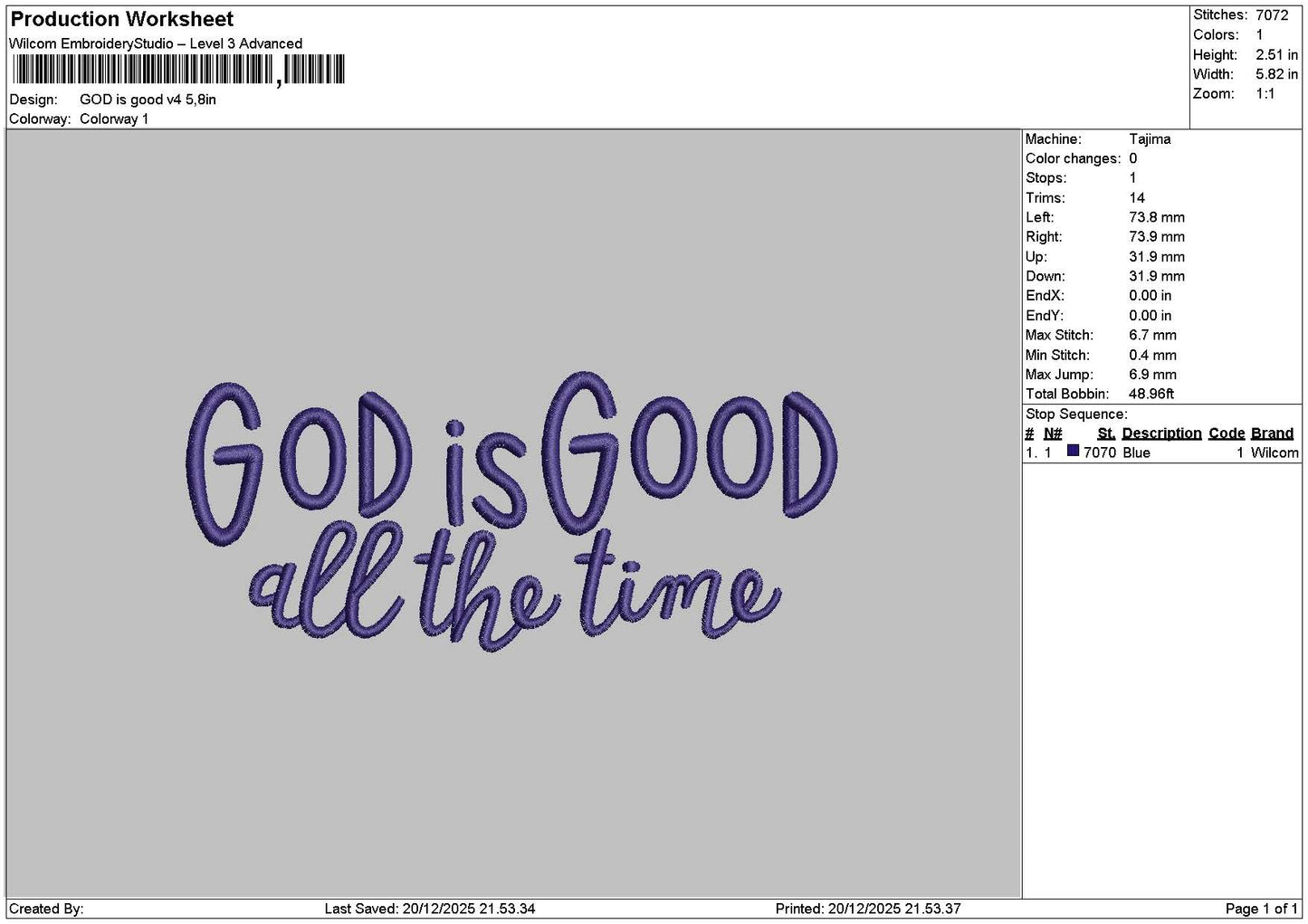Click the min stitch value '0.4 mm'
This screenshot has height=924, width=1308.
pos(1152,356)
